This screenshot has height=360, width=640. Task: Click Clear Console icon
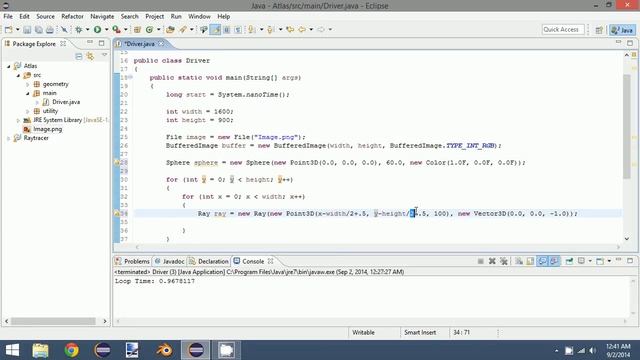519,261
